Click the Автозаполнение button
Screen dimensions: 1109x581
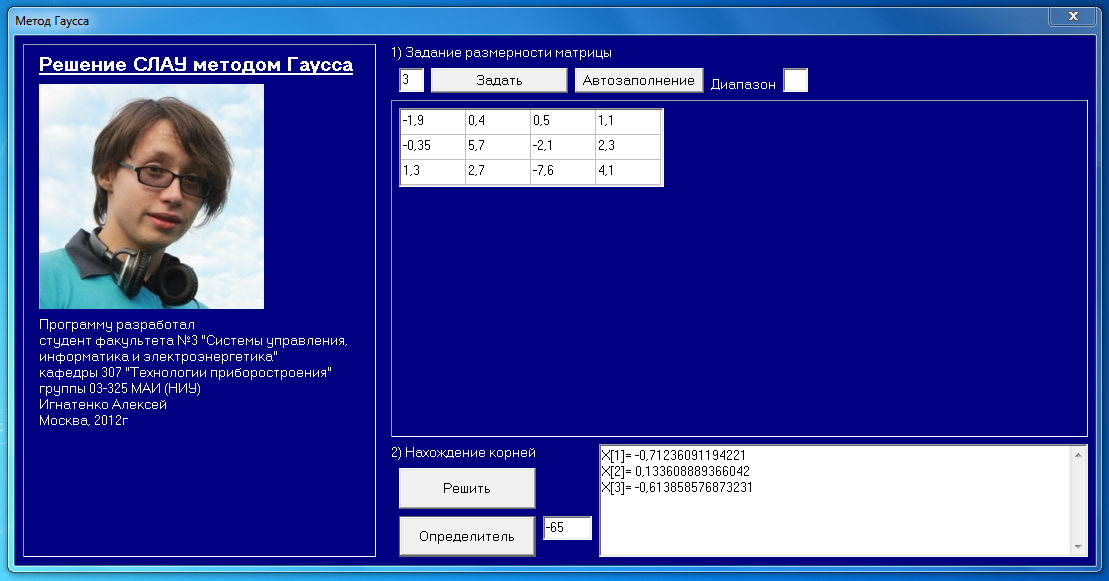point(639,80)
